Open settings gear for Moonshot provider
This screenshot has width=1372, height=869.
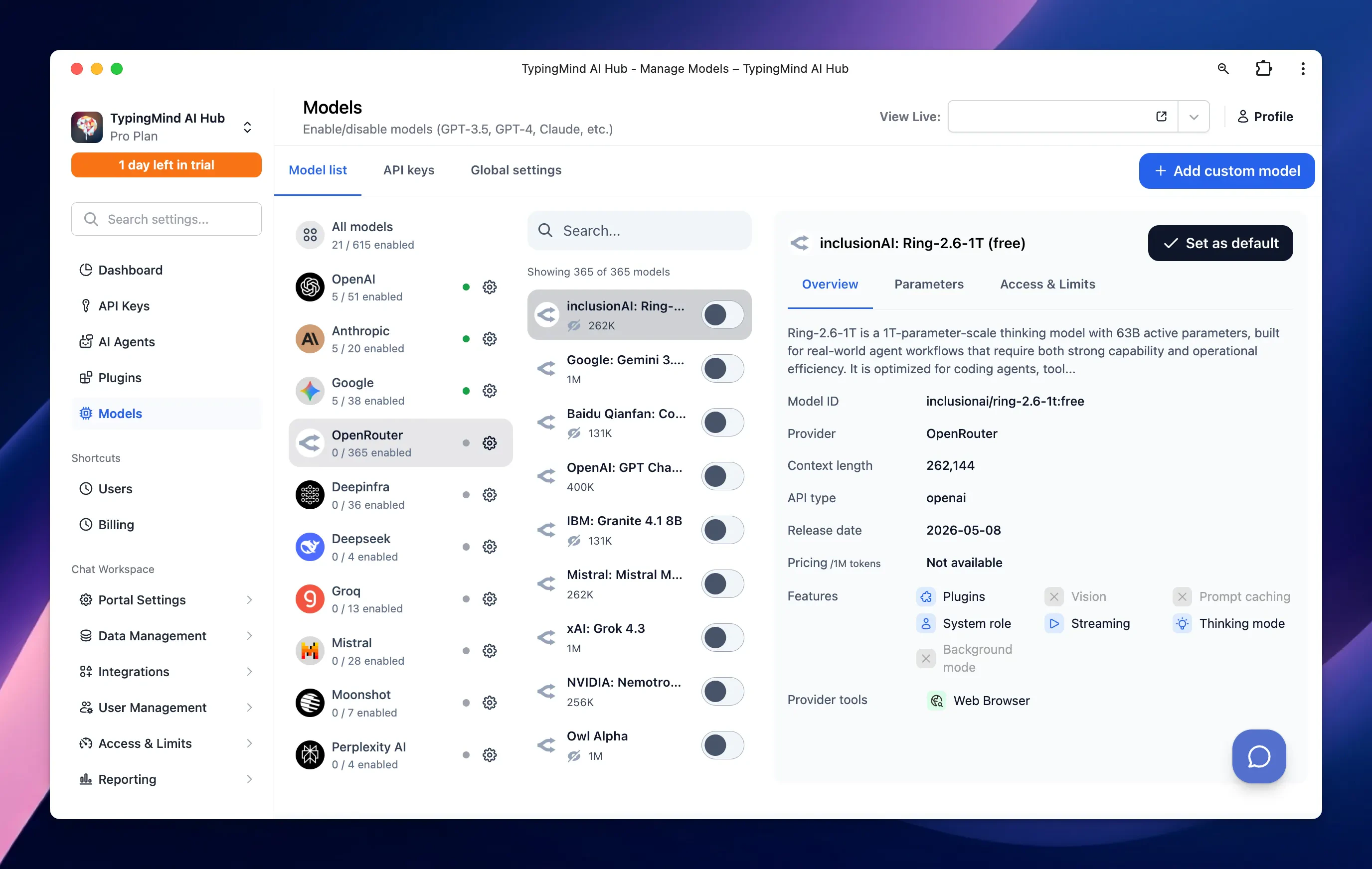(490, 703)
